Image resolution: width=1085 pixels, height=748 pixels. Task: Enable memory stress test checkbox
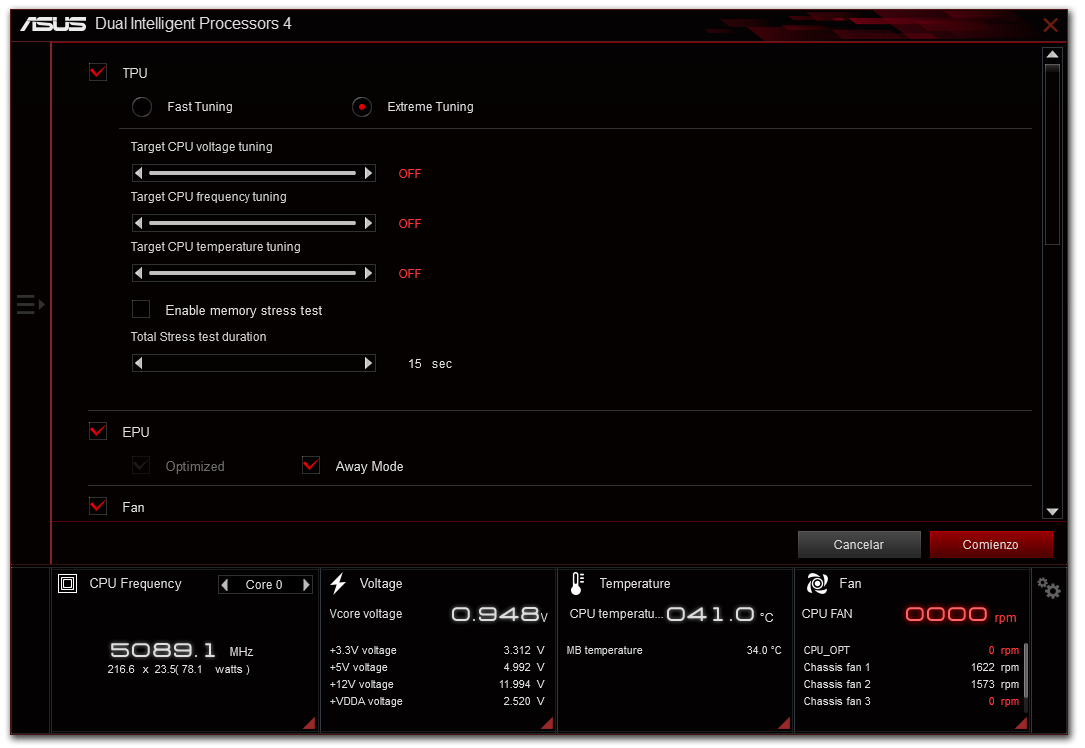[x=141, y=309]
